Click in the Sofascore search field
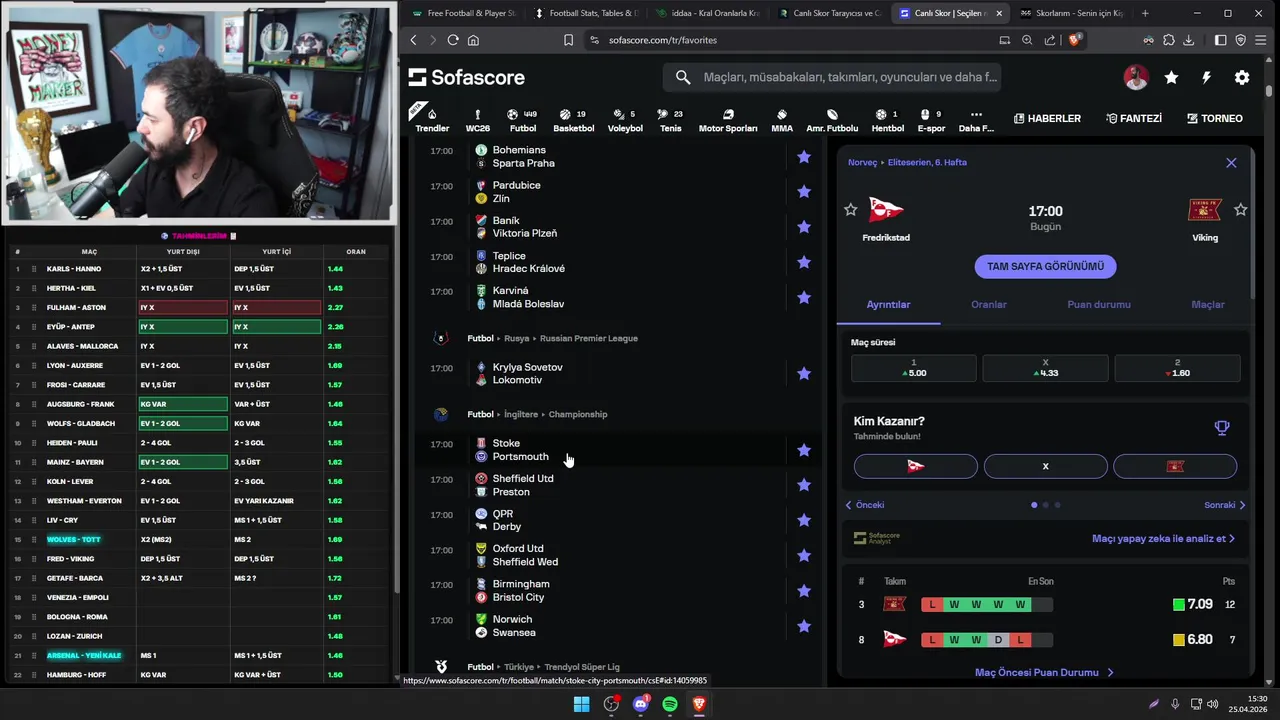 [832, 77]
